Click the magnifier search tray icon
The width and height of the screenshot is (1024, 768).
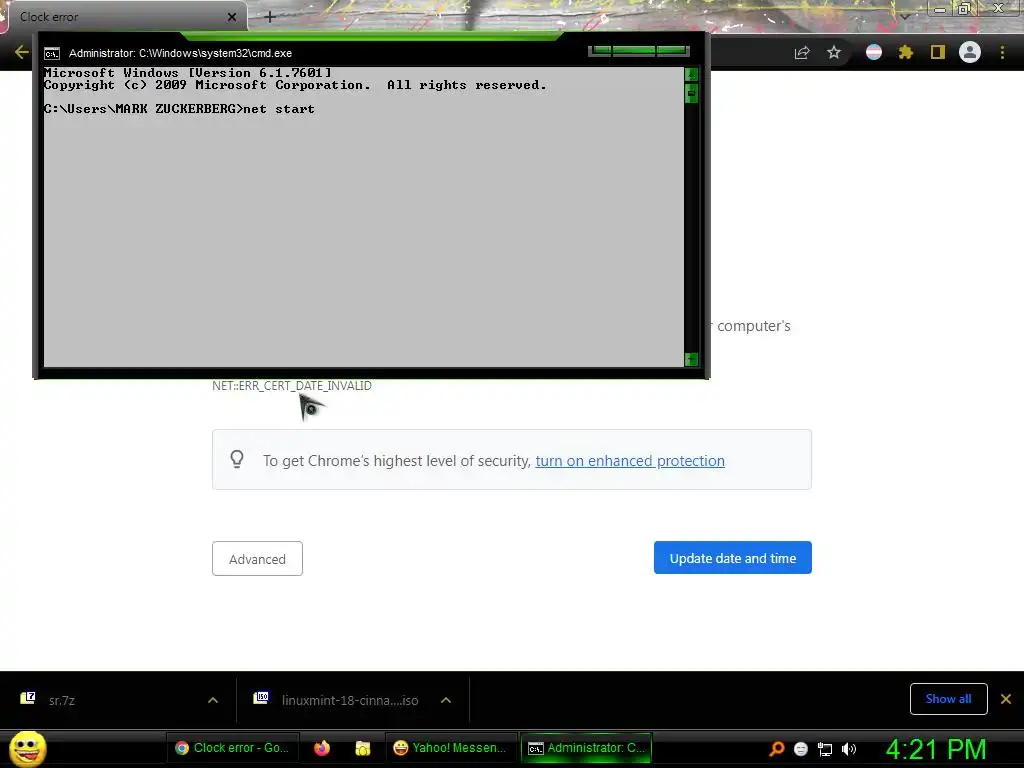point(776,748)
